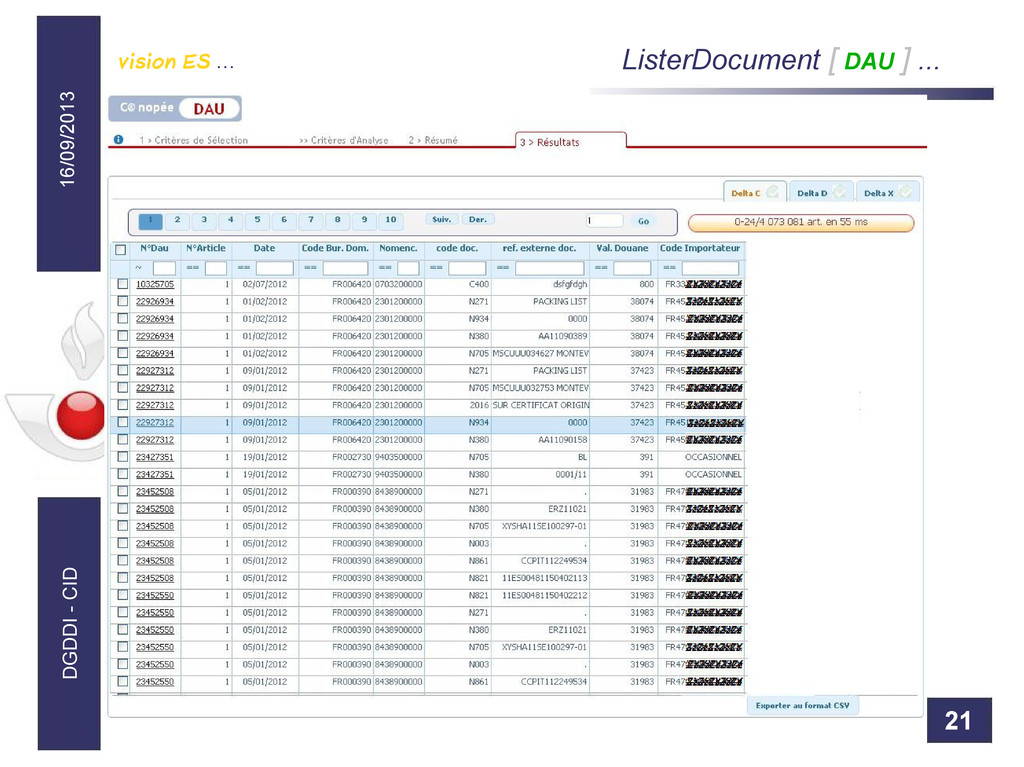The width and height of the screenshot is (1024, 767).
Task: Click the Go button
Action: [643, 221]
